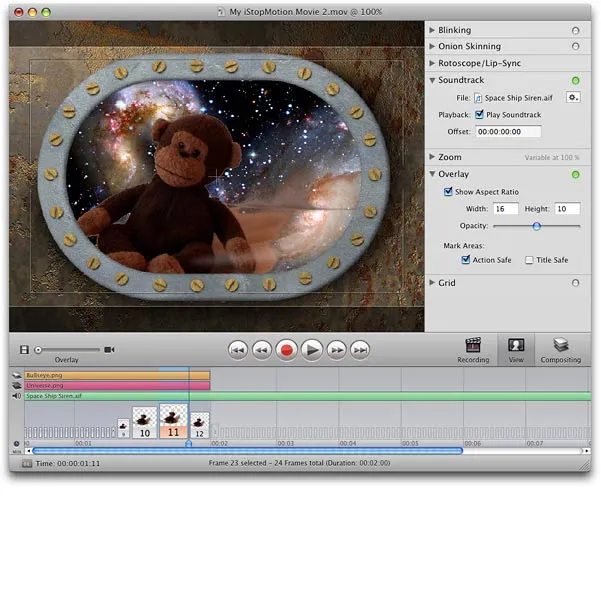
Task: Click the soundtrack Offset field
Action: click(508, 131)
